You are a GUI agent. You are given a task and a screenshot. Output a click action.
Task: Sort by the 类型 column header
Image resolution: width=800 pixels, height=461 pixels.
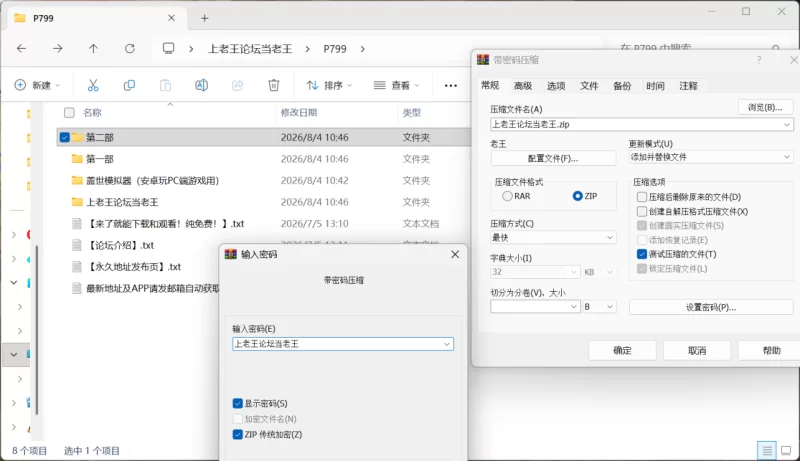pyautogui.click(x=412, y=113)
